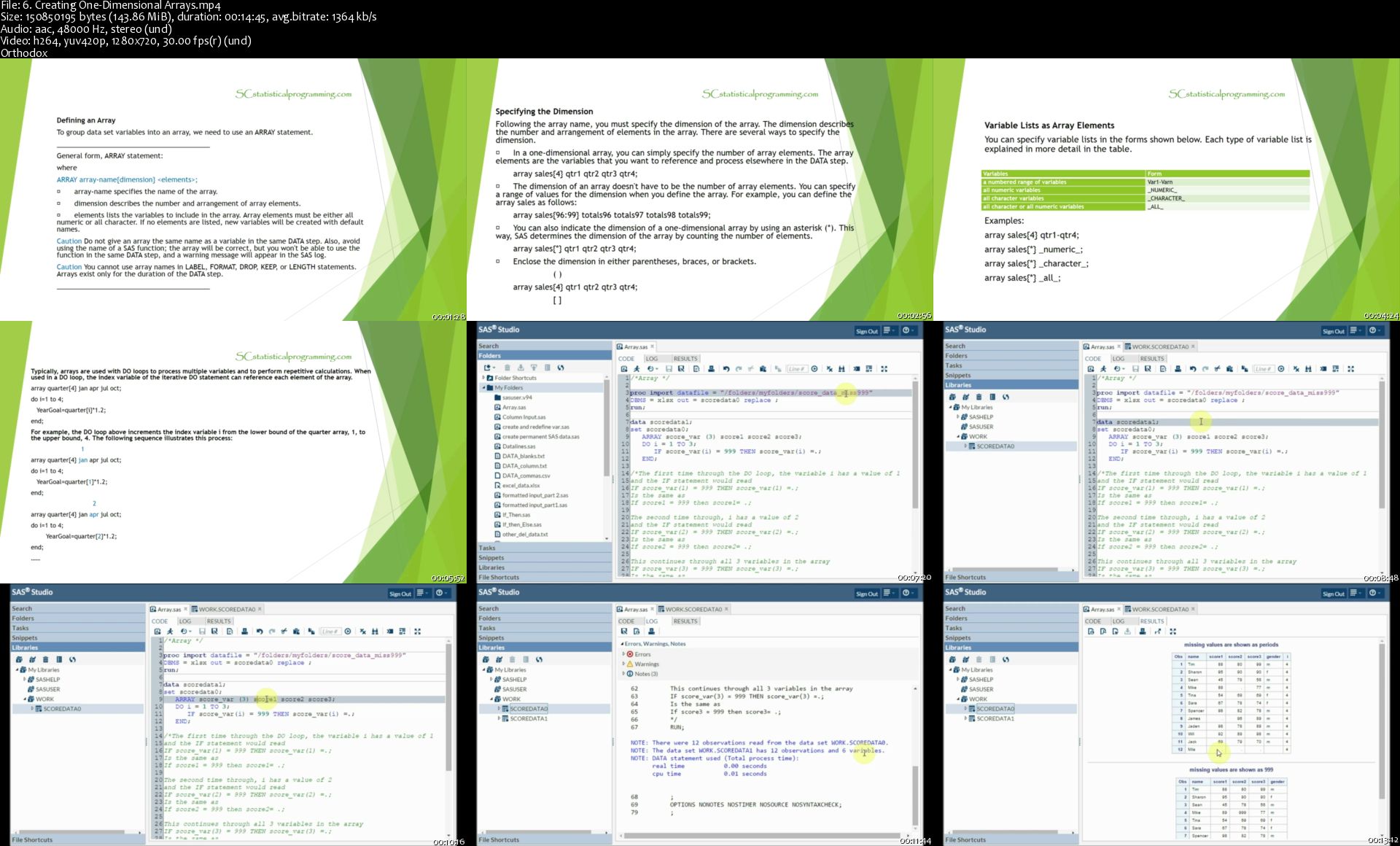This screenshot has width=1400, height=846.
Task: Click Undo arrow in the 00:10:16 frame toolbar
Action: click(x=259, y=632)
